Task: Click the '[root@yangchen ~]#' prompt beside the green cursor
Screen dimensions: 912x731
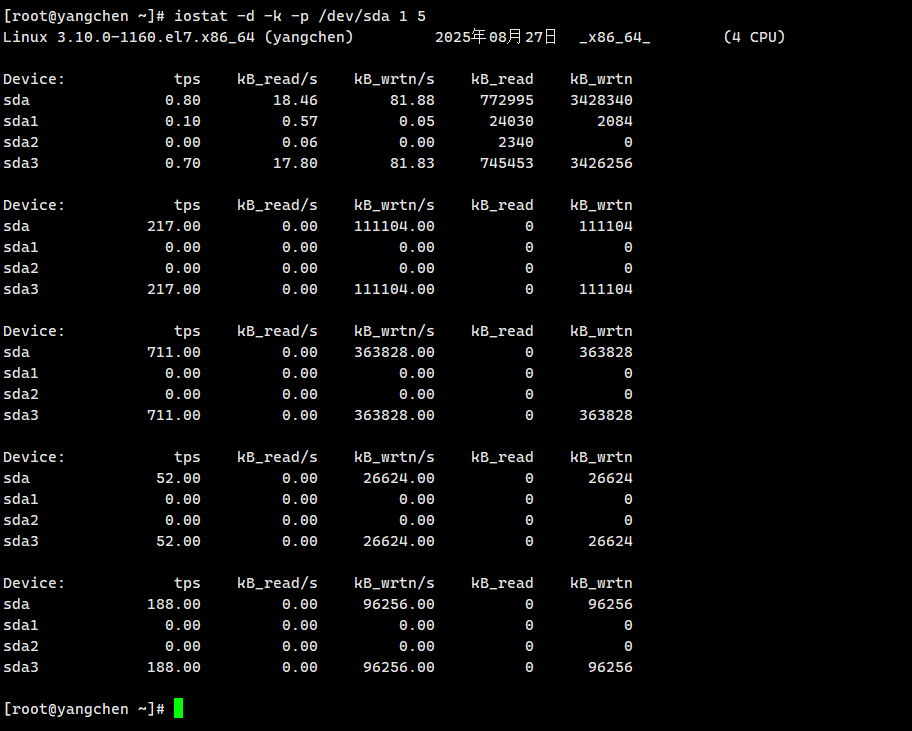Action: [84, 709]
